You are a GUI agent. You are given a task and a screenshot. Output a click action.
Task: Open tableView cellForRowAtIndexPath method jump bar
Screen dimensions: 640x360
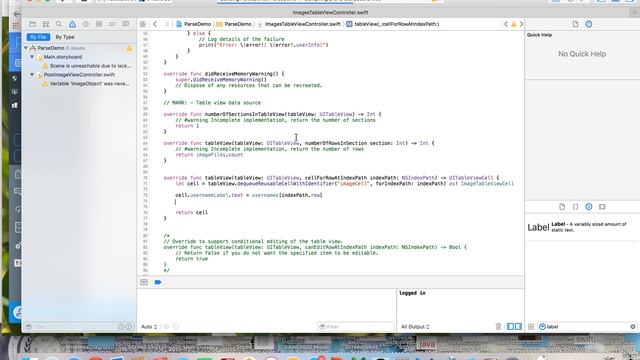393,24
